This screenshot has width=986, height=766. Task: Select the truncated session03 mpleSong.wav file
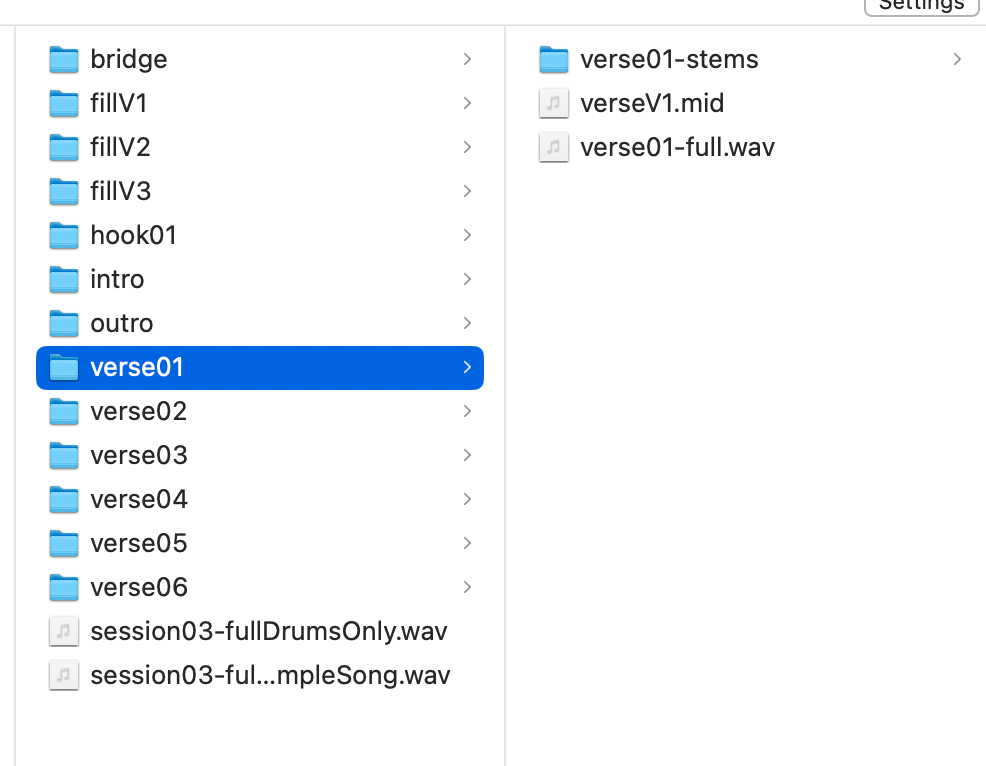coord(270,676)
